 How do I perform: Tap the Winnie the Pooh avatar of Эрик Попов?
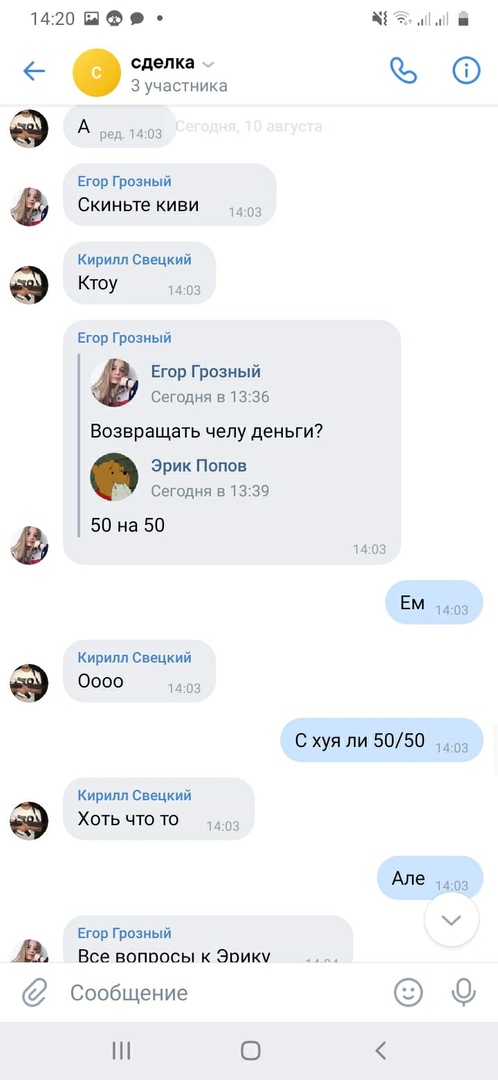[x=114, y=477]
